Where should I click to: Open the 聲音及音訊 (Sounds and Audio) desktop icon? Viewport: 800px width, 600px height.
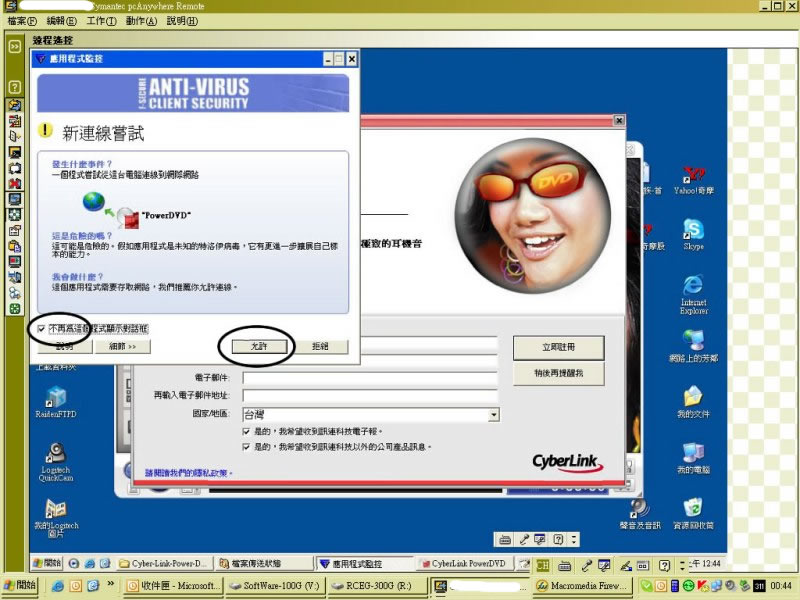point(640,514)
